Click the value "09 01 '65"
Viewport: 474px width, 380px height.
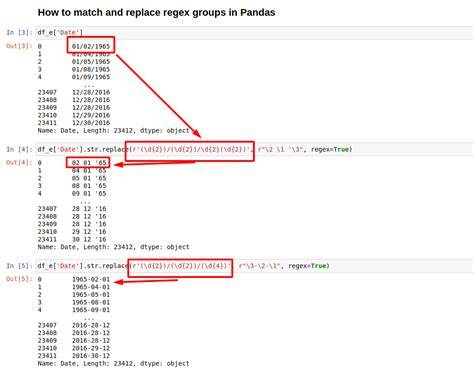[89, 194]
